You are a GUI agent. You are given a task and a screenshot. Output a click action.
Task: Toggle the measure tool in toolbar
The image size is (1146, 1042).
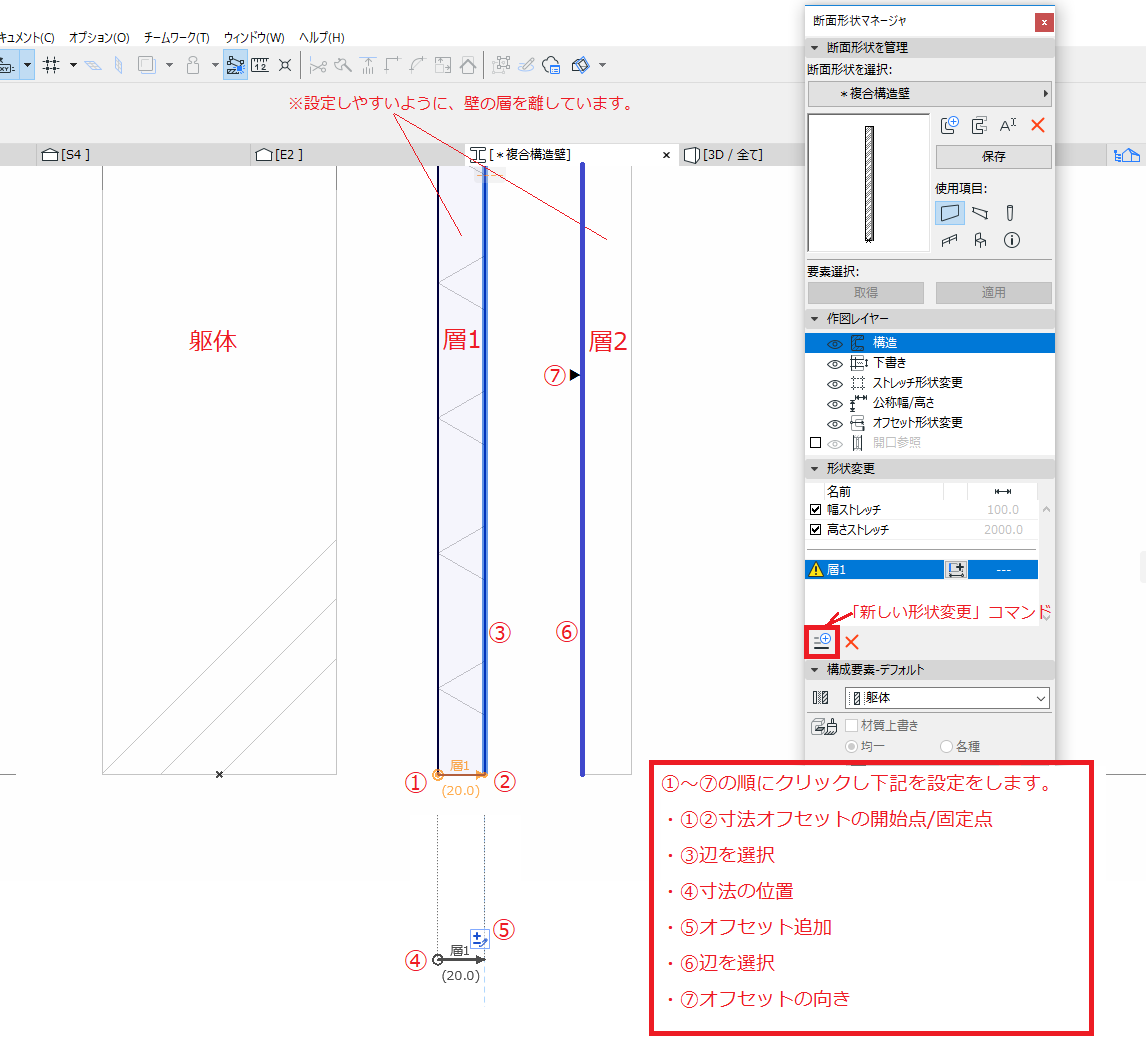click(260, 65)
